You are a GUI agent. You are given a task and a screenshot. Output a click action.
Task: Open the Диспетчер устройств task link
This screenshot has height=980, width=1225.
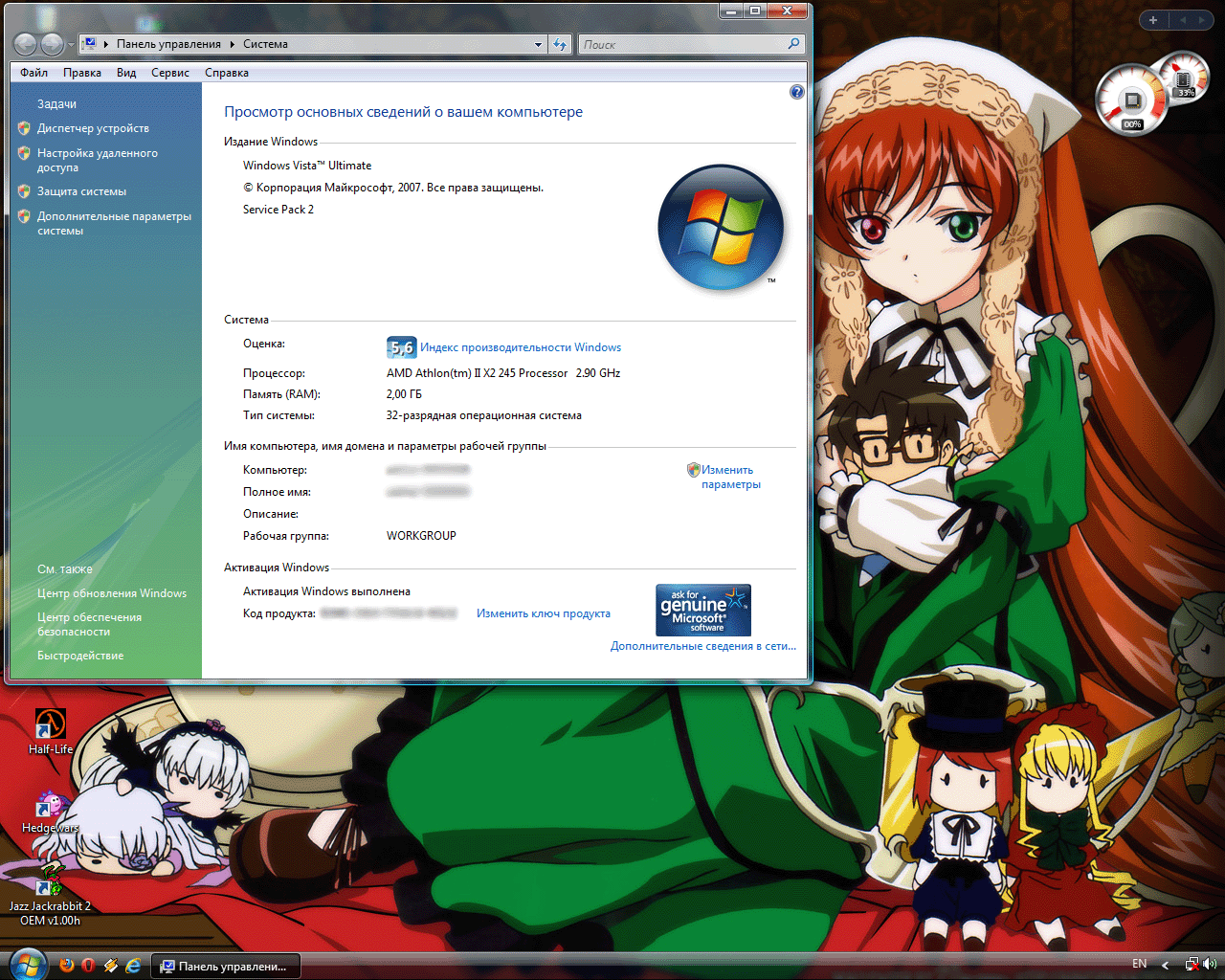pos(93,128)
